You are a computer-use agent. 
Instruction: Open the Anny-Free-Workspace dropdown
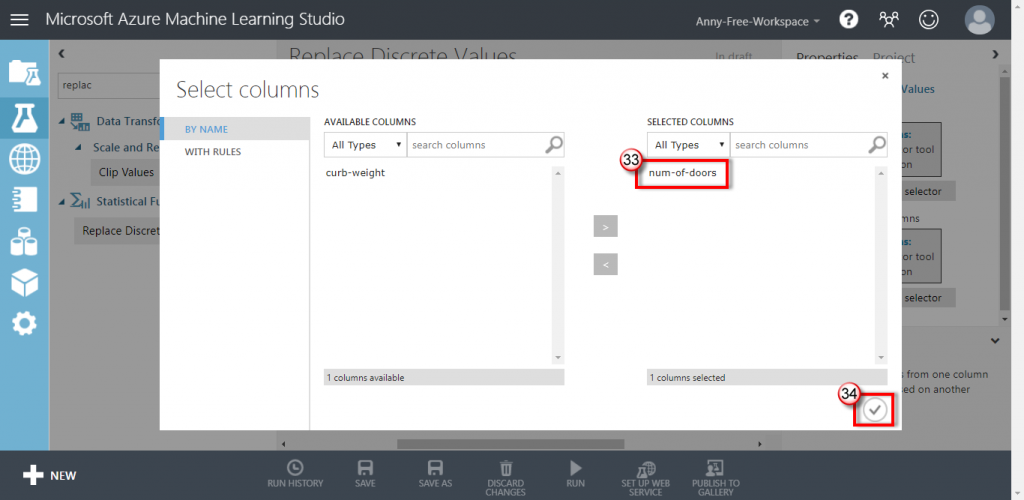(x=758, y=22)
